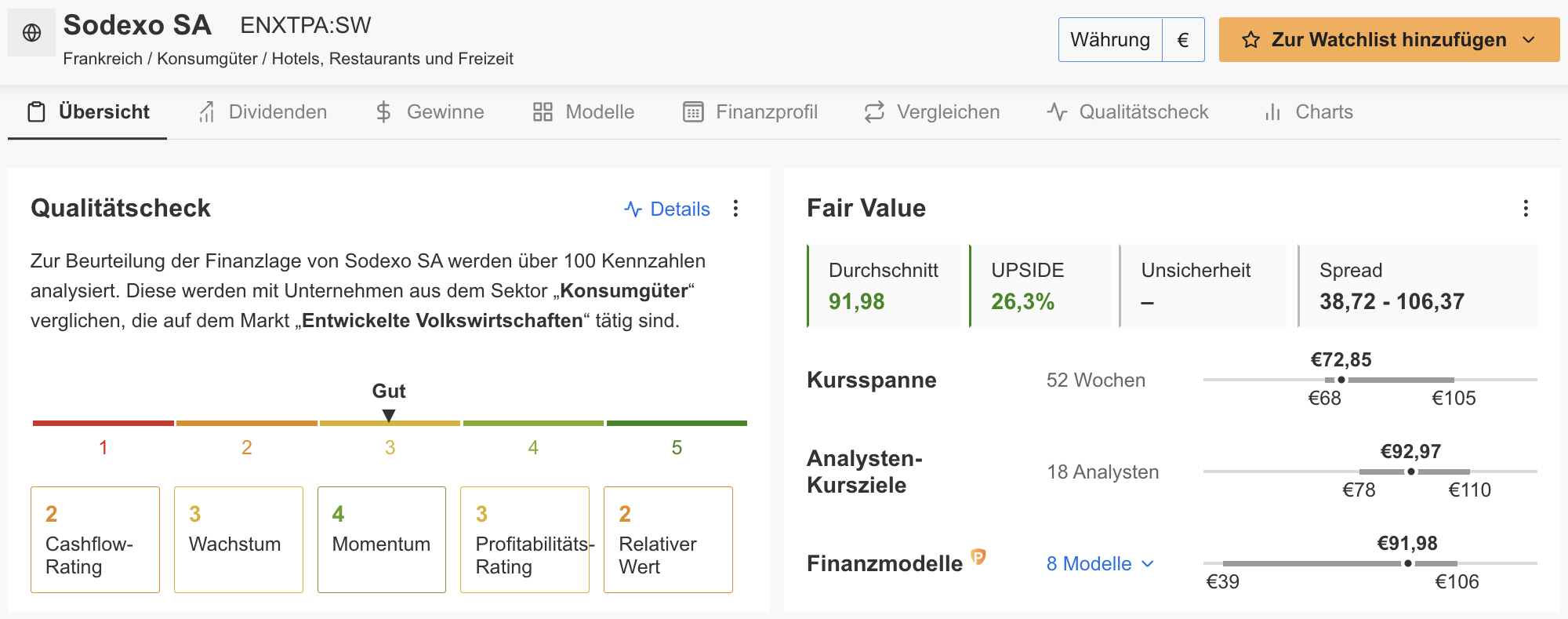Click the light green rating segment 4

coord(533,424)
